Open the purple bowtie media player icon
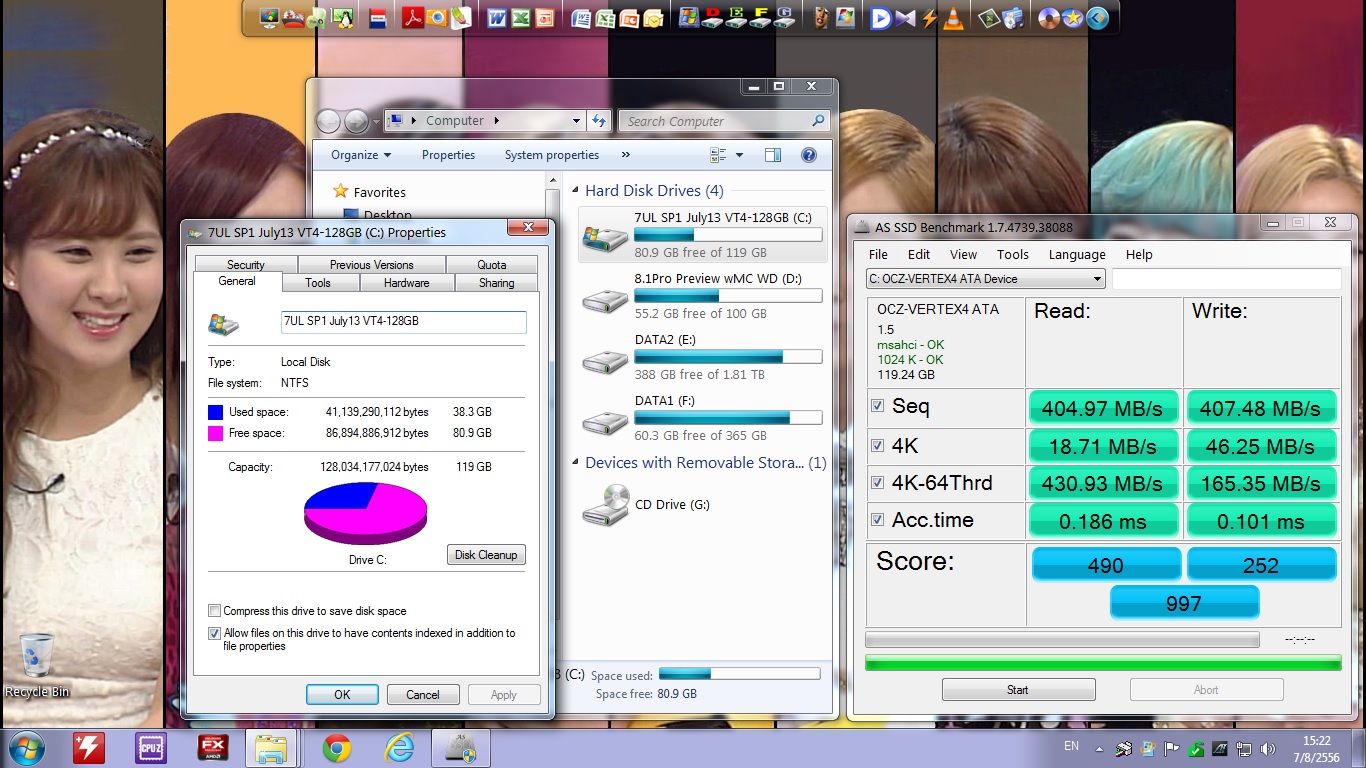The width and height of the screenshot is (1366, 768). tap(905, 17)
